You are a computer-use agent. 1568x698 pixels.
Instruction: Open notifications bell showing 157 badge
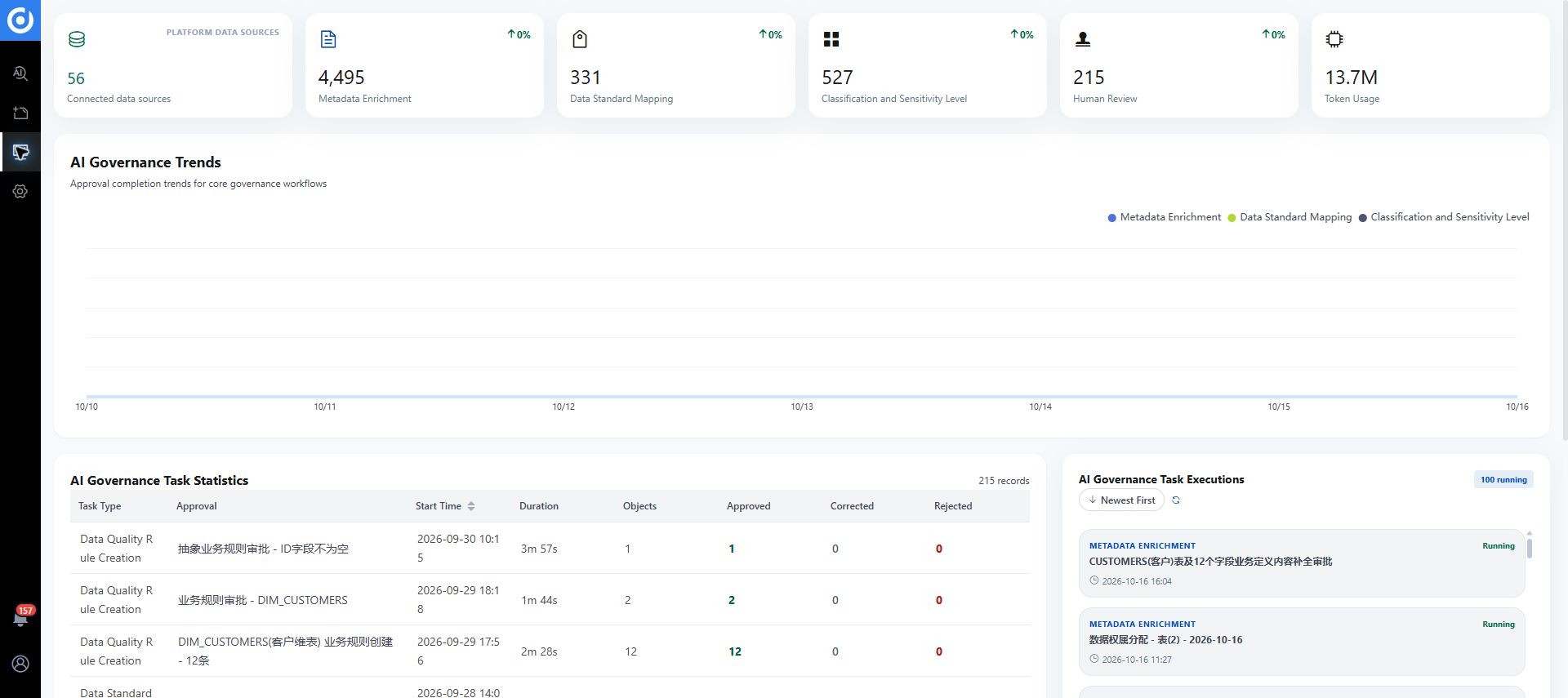click(20, 618)
